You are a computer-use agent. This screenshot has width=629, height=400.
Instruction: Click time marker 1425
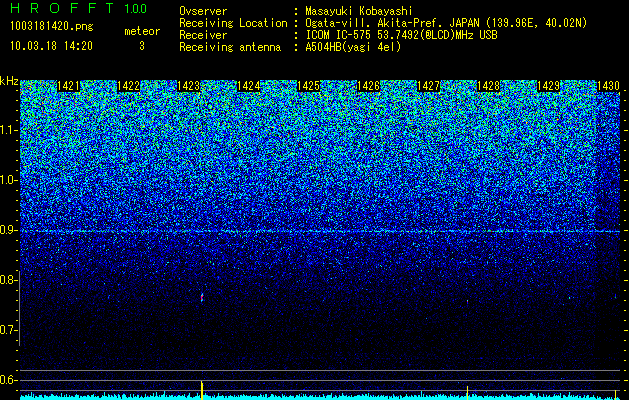[x=308, y=86]
